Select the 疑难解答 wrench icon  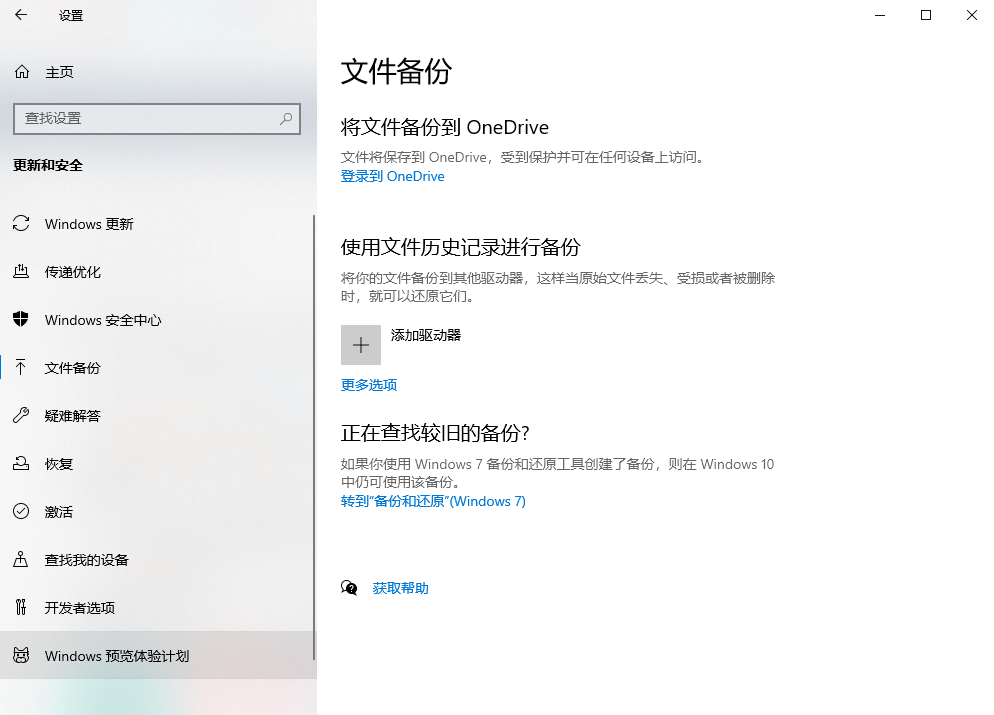[x=21, y=416]
